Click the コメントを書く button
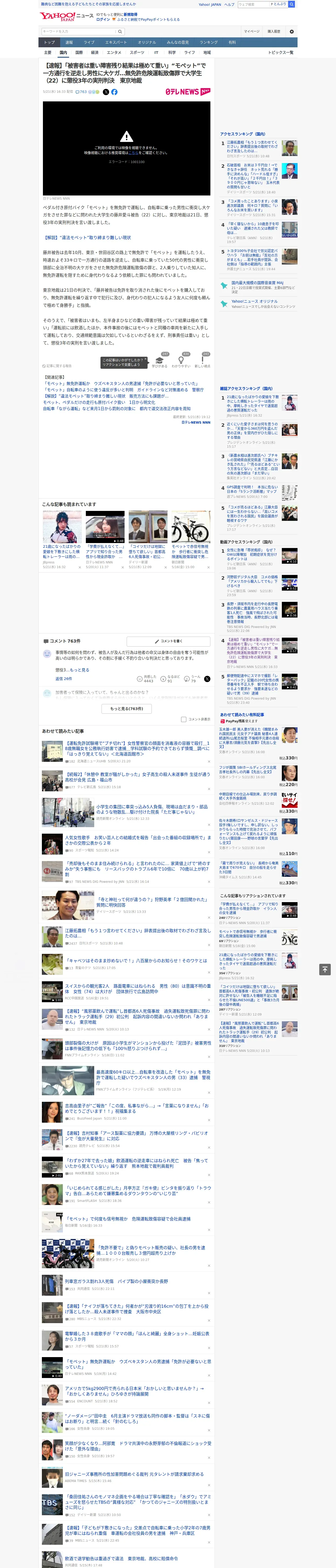This screenshot has width=336, height=1568. pos(168,641)
